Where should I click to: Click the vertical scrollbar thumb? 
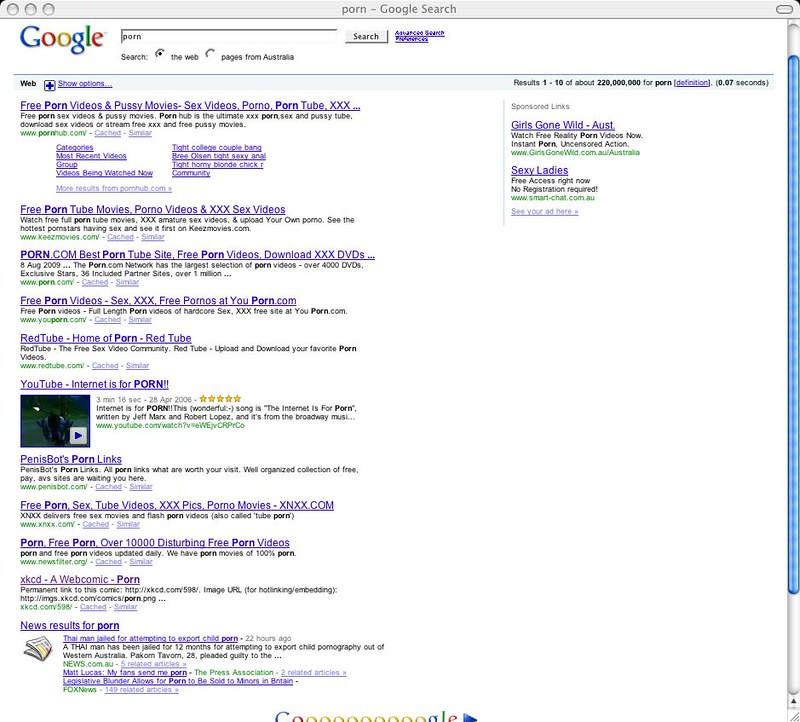[793, 325]
